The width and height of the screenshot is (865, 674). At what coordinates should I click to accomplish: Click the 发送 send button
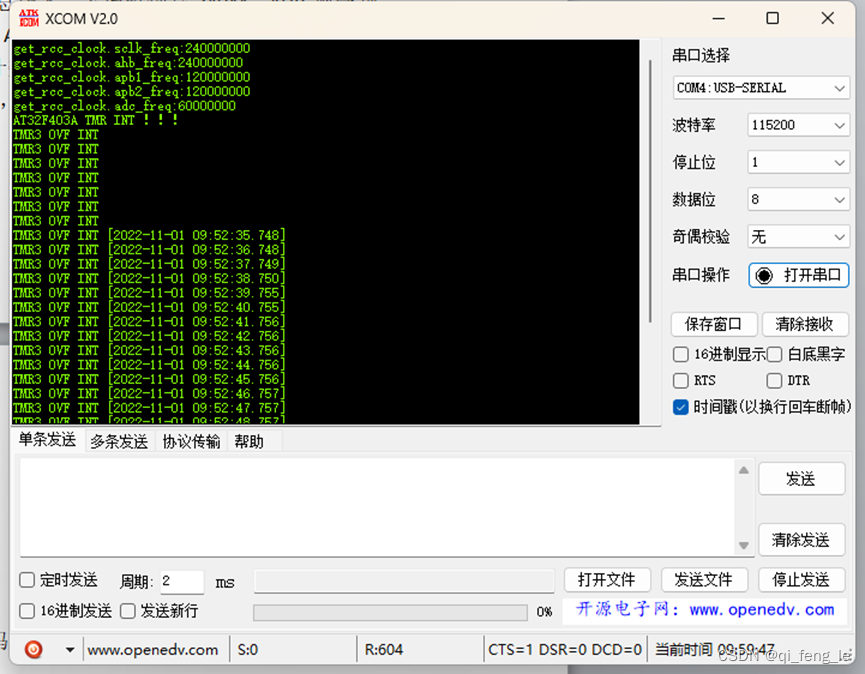click(801, 479)
